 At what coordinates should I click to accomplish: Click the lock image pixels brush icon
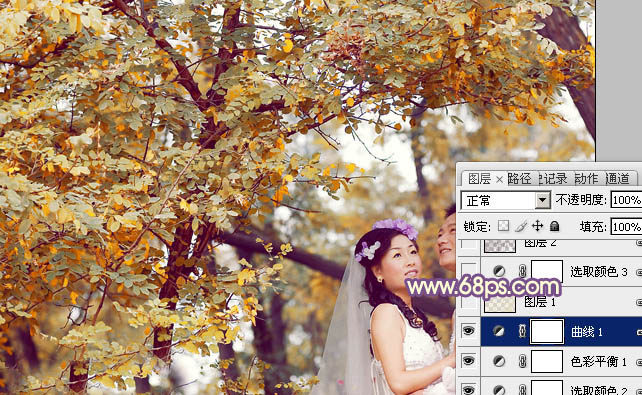click(521, 226)
